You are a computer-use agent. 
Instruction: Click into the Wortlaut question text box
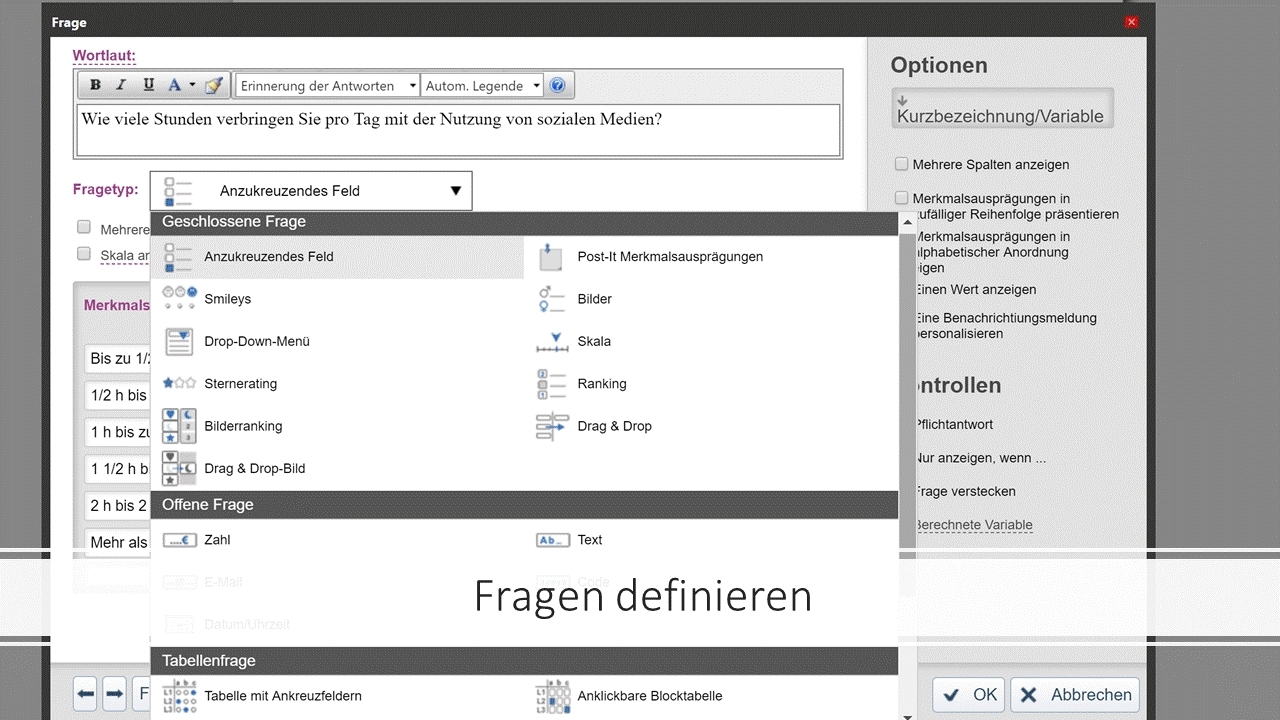458,130
